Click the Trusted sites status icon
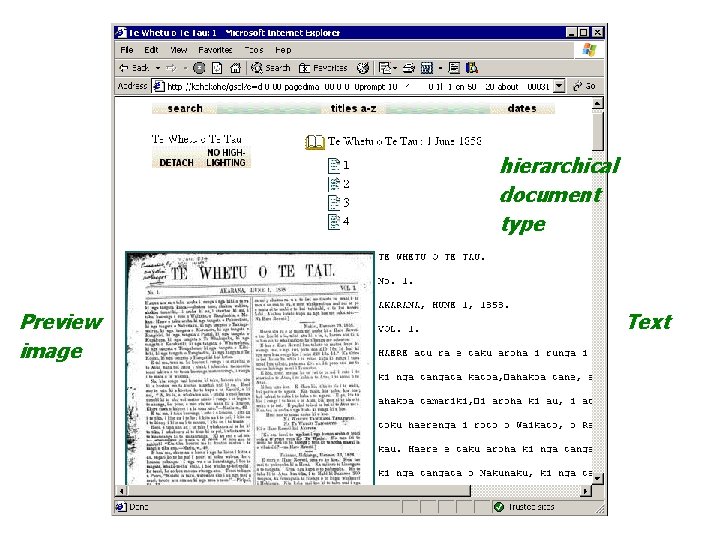This screenshot has width=720, height=540. point(498,507)
